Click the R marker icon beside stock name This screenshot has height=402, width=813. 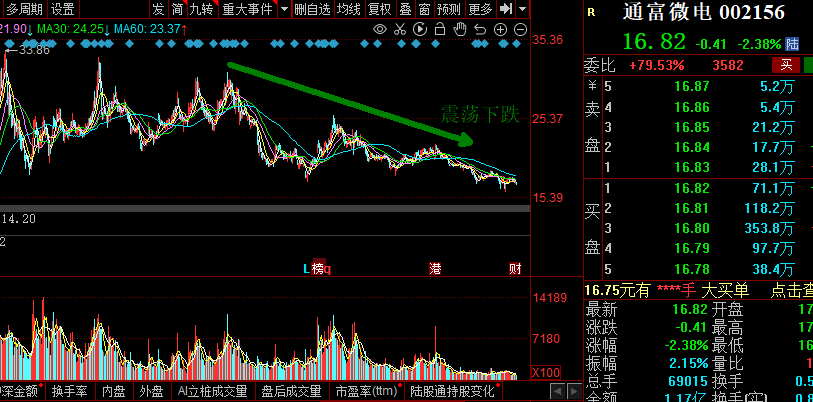[x=591, y=12]
